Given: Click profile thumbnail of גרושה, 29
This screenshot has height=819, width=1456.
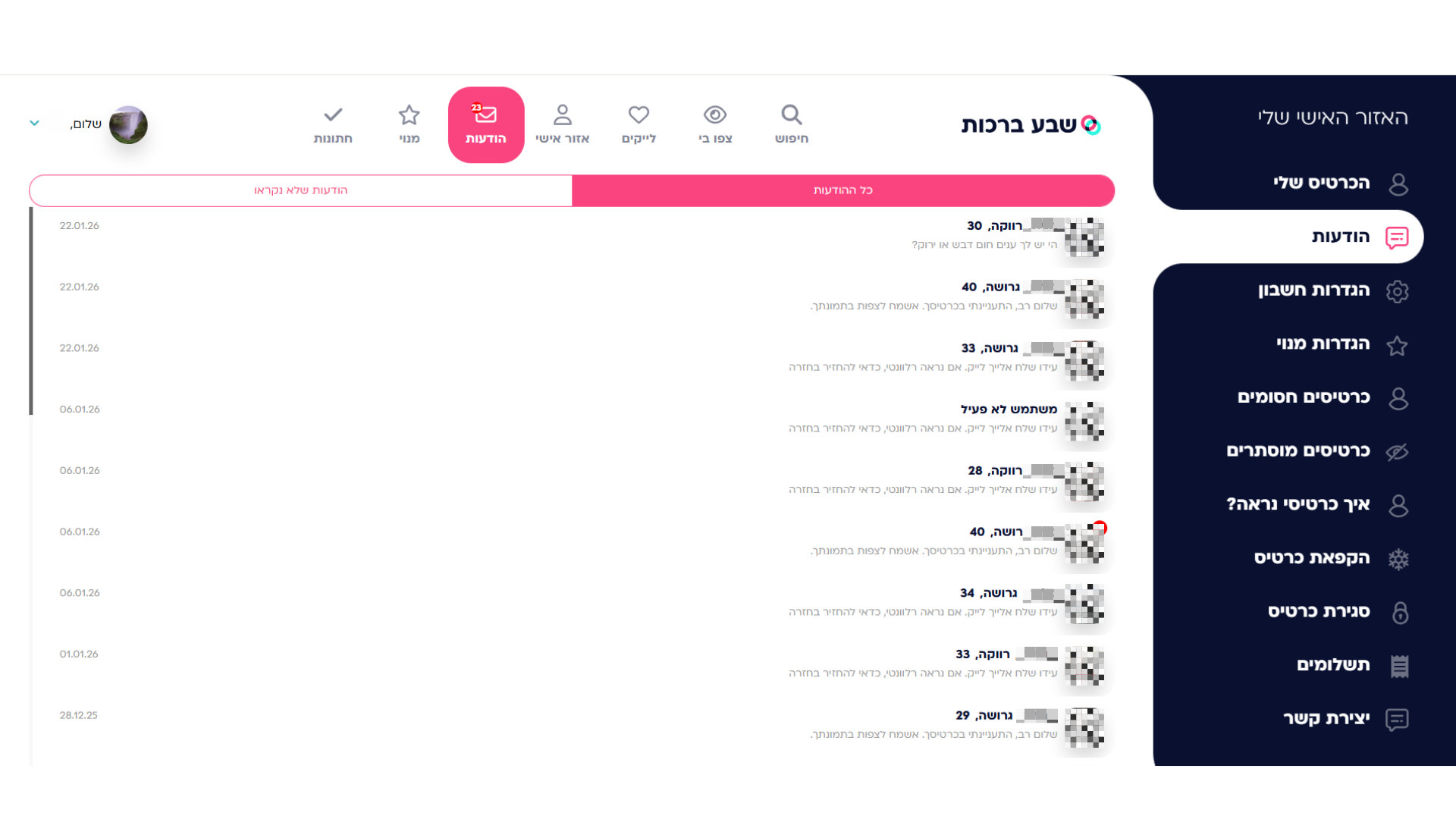Looking at the screenshot, I should [1084, 726].
